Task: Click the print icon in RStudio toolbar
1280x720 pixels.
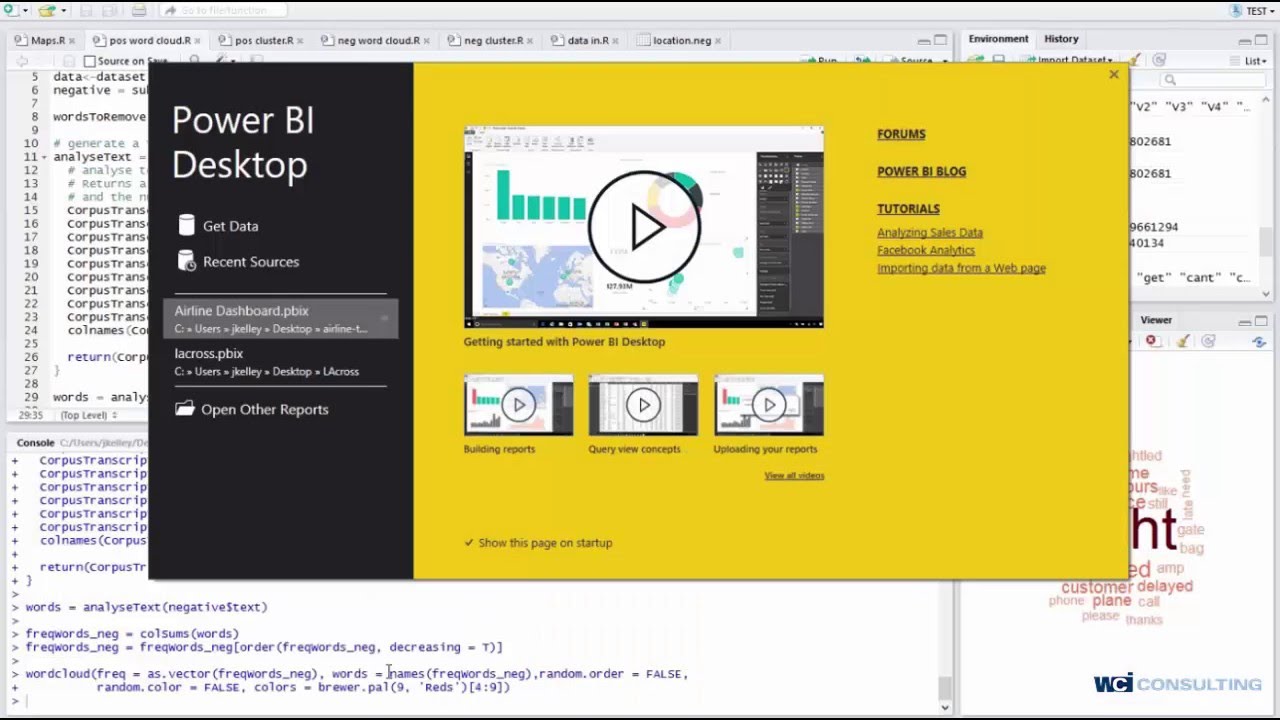Action: [139, 10]
